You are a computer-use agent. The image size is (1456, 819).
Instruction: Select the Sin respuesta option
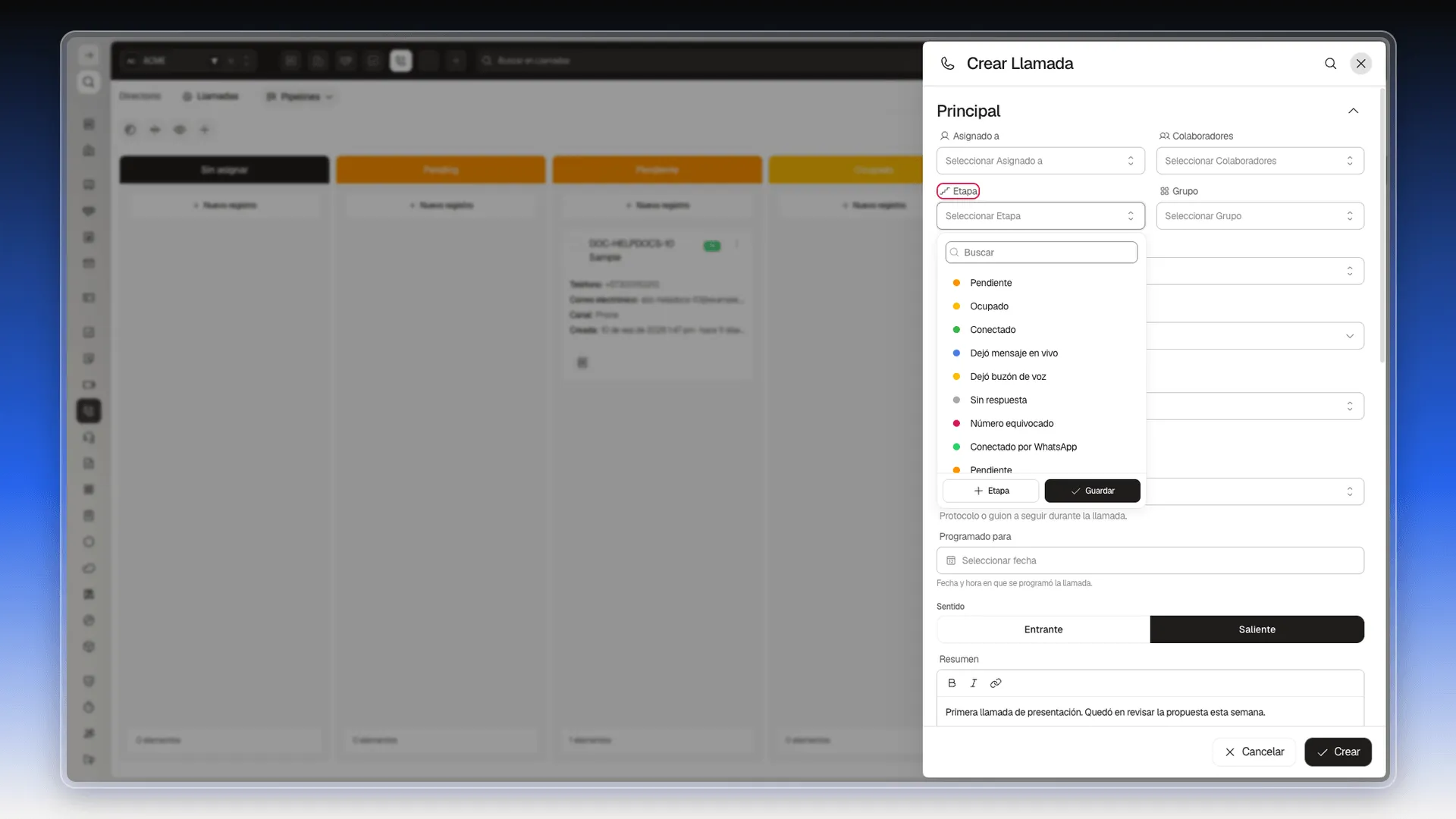tap(1041, 400)
